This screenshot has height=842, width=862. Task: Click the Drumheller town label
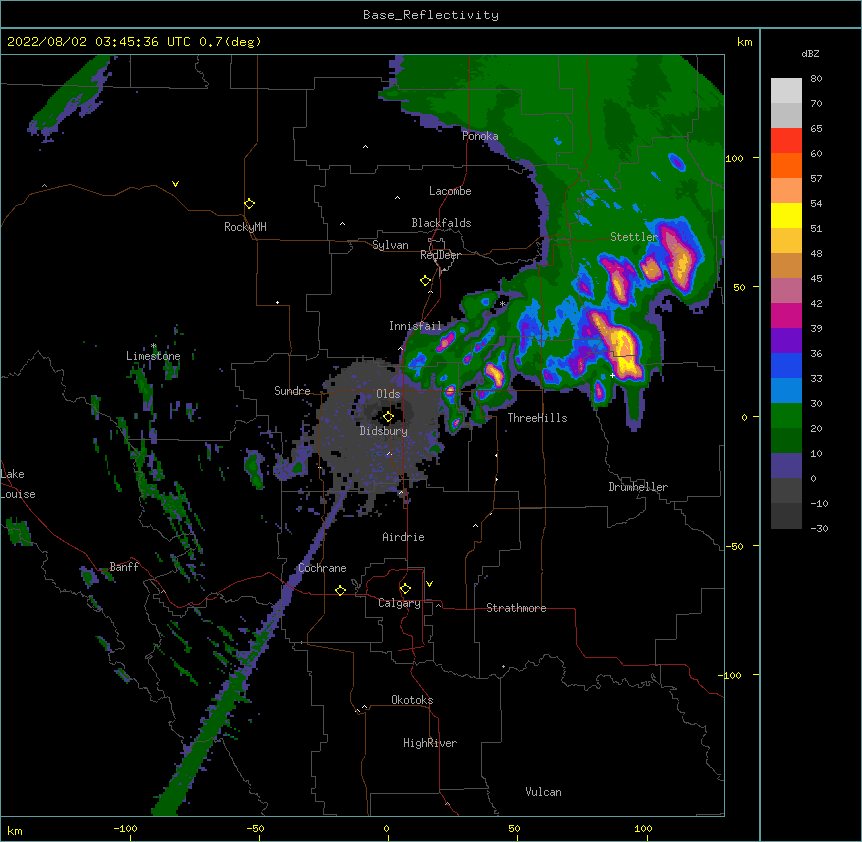pyautogui.click(x=638, y=487)
